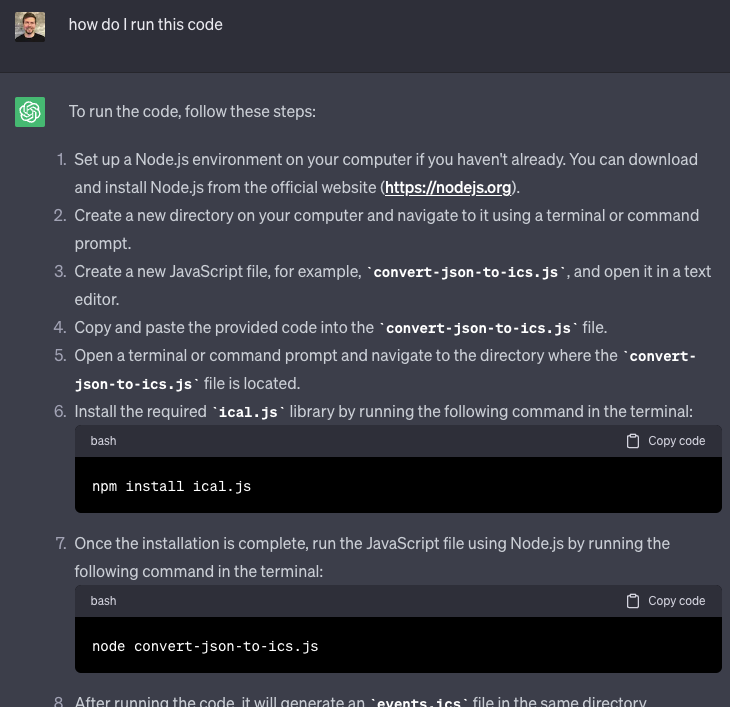Click the inline ical.js code in step 6
This screenshot has height=707, width=730.
(248, 412)
